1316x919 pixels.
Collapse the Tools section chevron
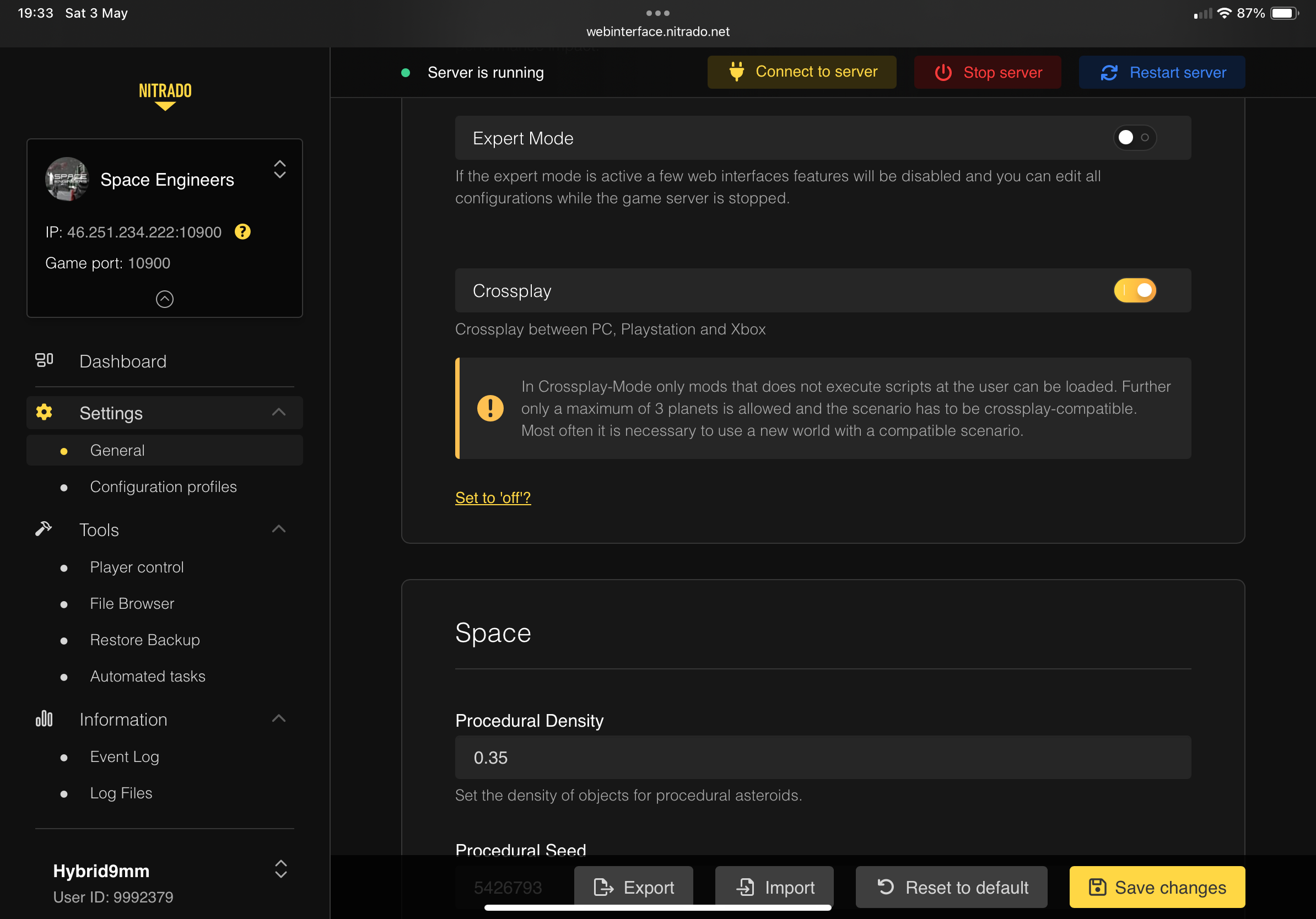(278, 529)
